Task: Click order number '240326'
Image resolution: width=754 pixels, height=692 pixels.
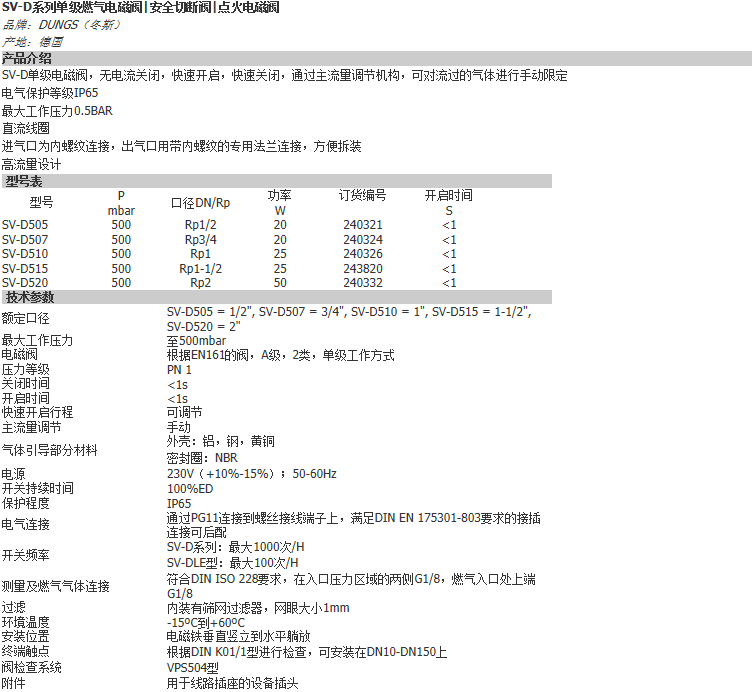Action: pos(363,254)
